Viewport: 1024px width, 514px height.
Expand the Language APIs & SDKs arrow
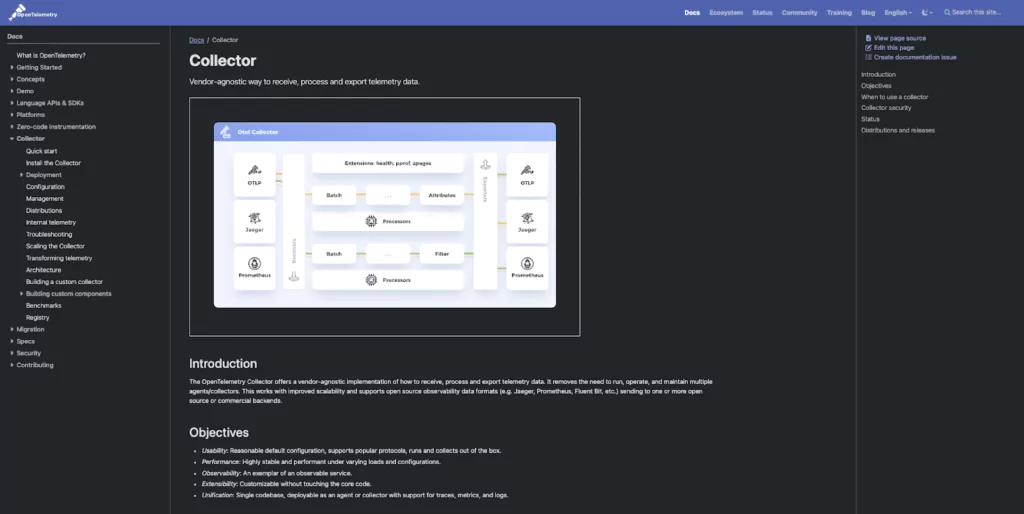(12, 103)
